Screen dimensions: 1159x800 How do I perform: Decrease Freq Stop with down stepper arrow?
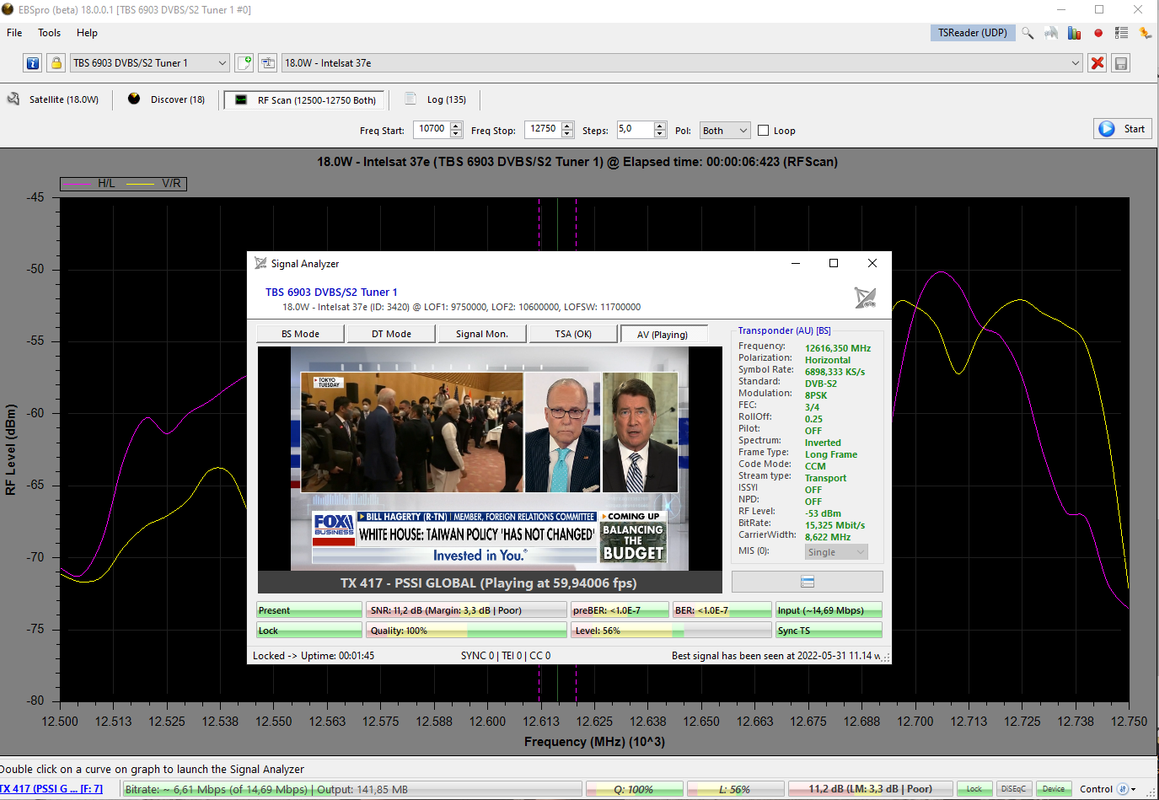567,135
